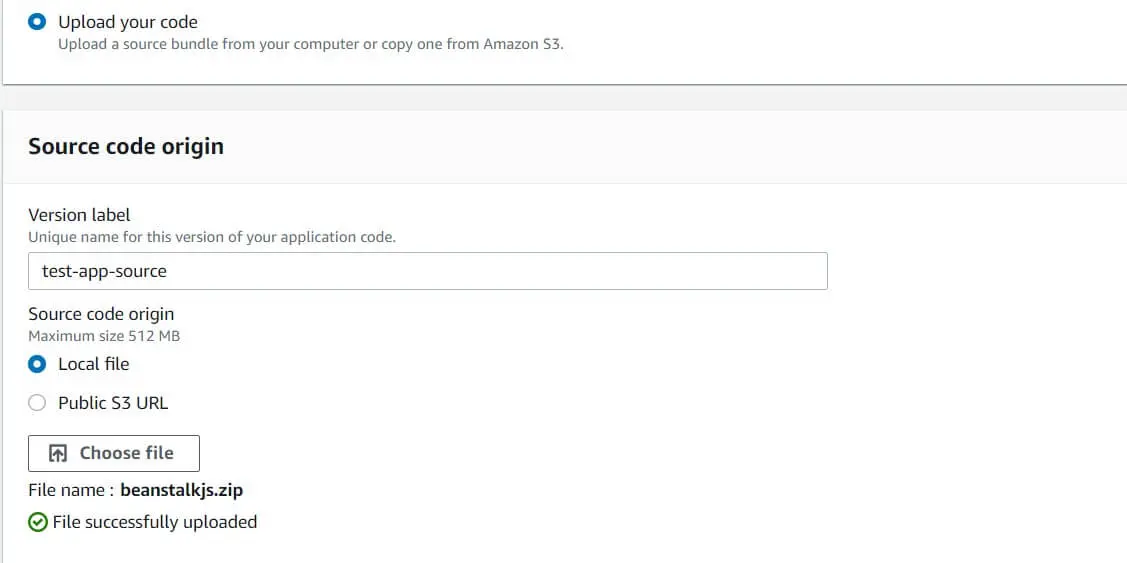Click the Choose file button
The width and height of the screenshot is (1127, 563).
click(x=114, y=453)
